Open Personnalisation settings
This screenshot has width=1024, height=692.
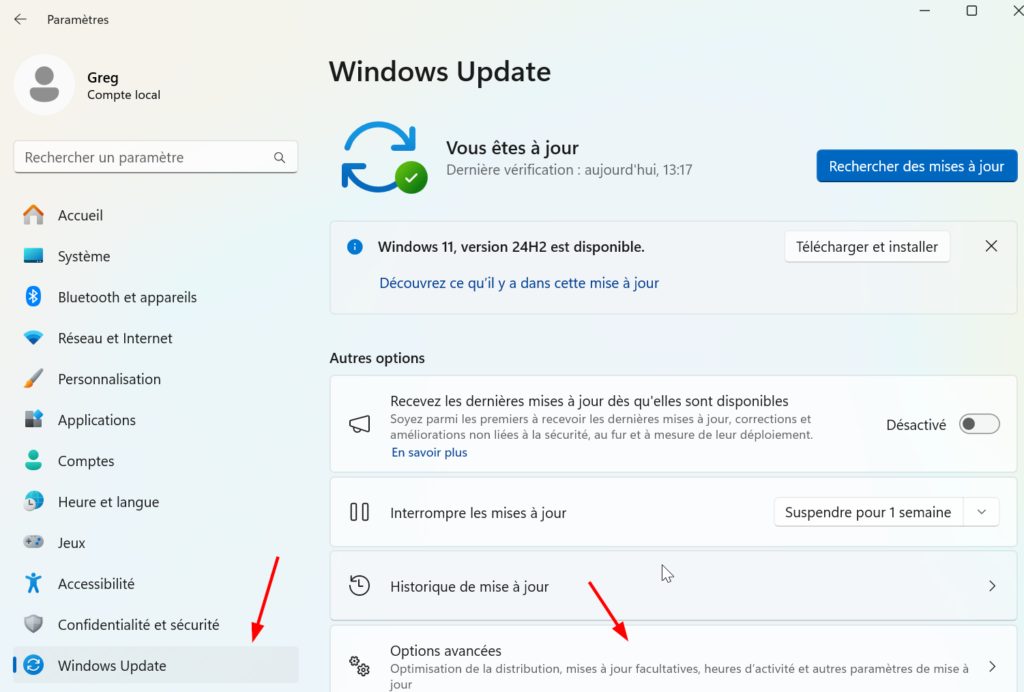click(155, 379)
